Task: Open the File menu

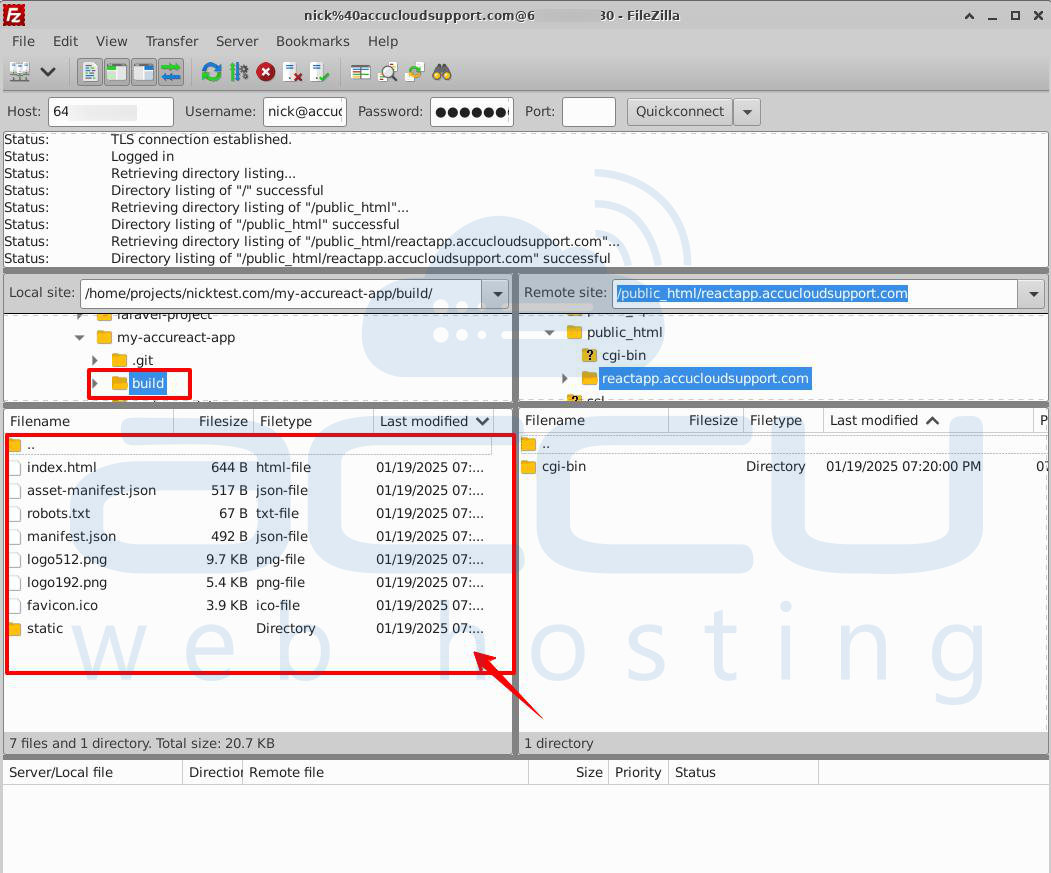Action: (x=23, y=42)
